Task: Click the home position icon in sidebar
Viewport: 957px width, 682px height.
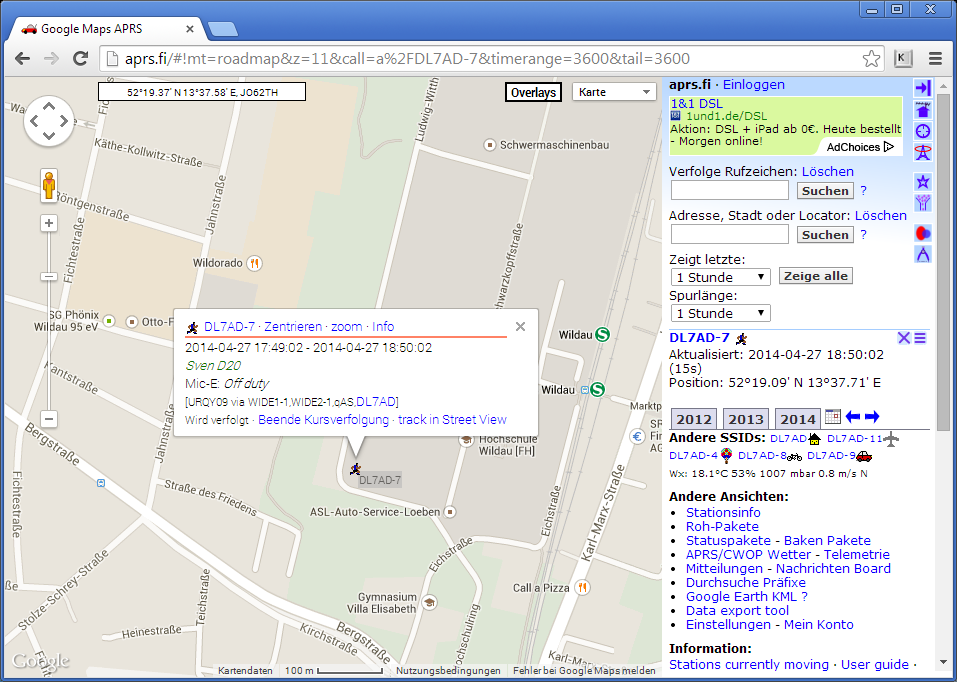Action: (x=923, y=111)
